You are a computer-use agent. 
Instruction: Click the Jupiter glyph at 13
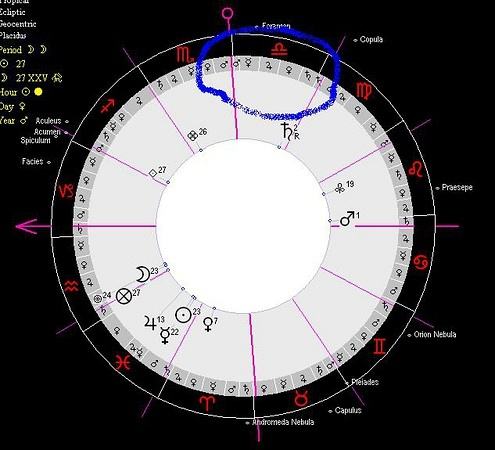[150, 323]
